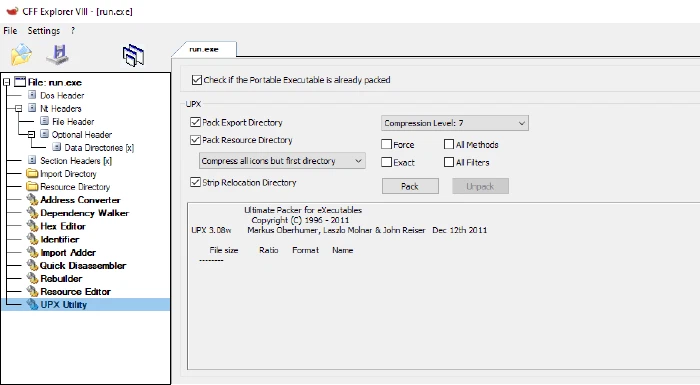Click the Data Directories node icon
The width and height of the screenshot is (700, 385).
click(57, 147)
